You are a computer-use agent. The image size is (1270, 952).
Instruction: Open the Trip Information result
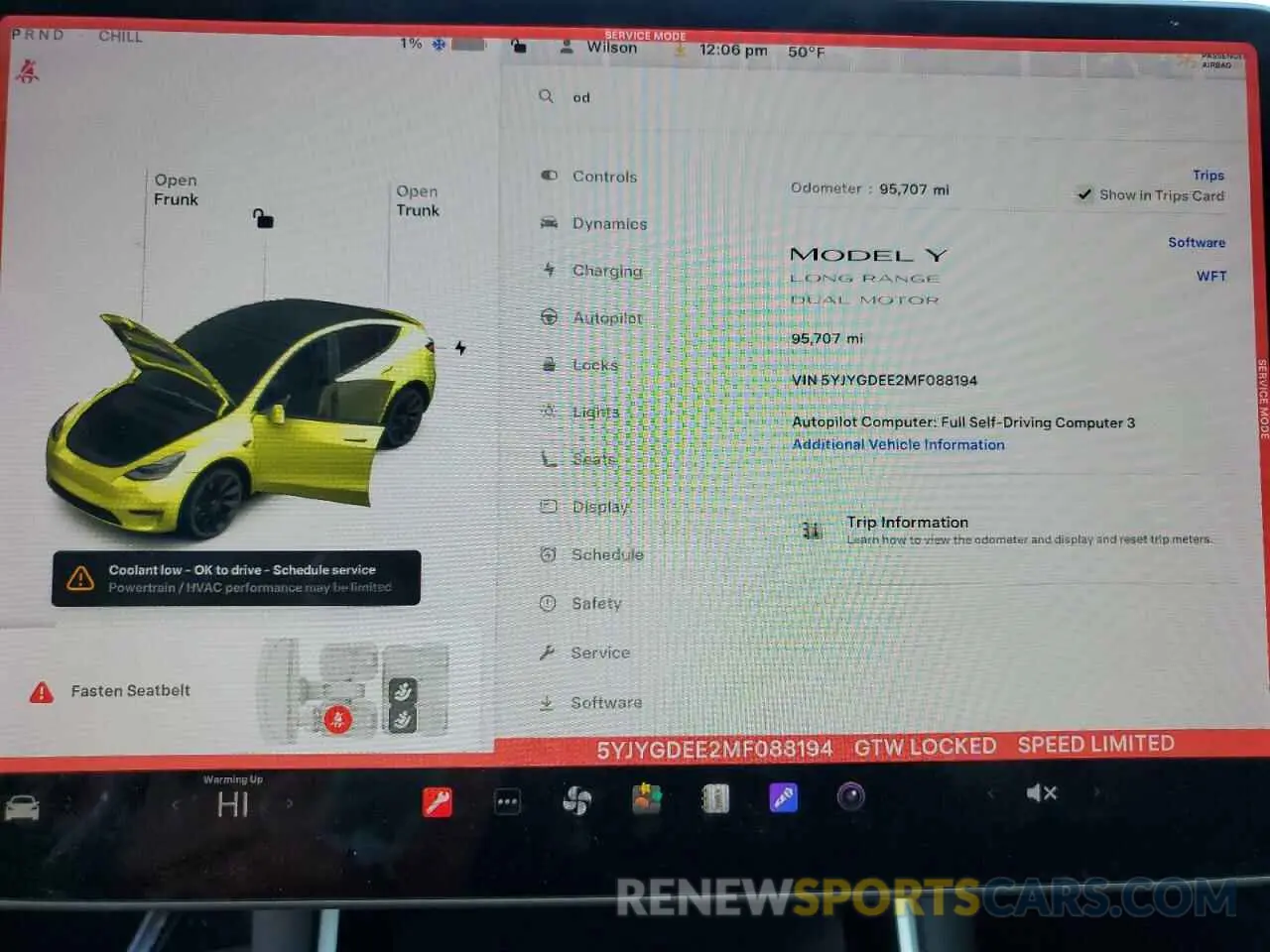tap(1008, 530)
